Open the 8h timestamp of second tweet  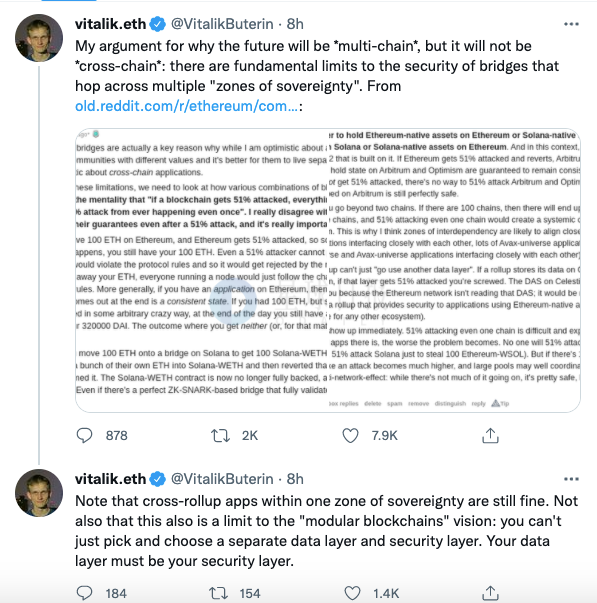point(295,479)
